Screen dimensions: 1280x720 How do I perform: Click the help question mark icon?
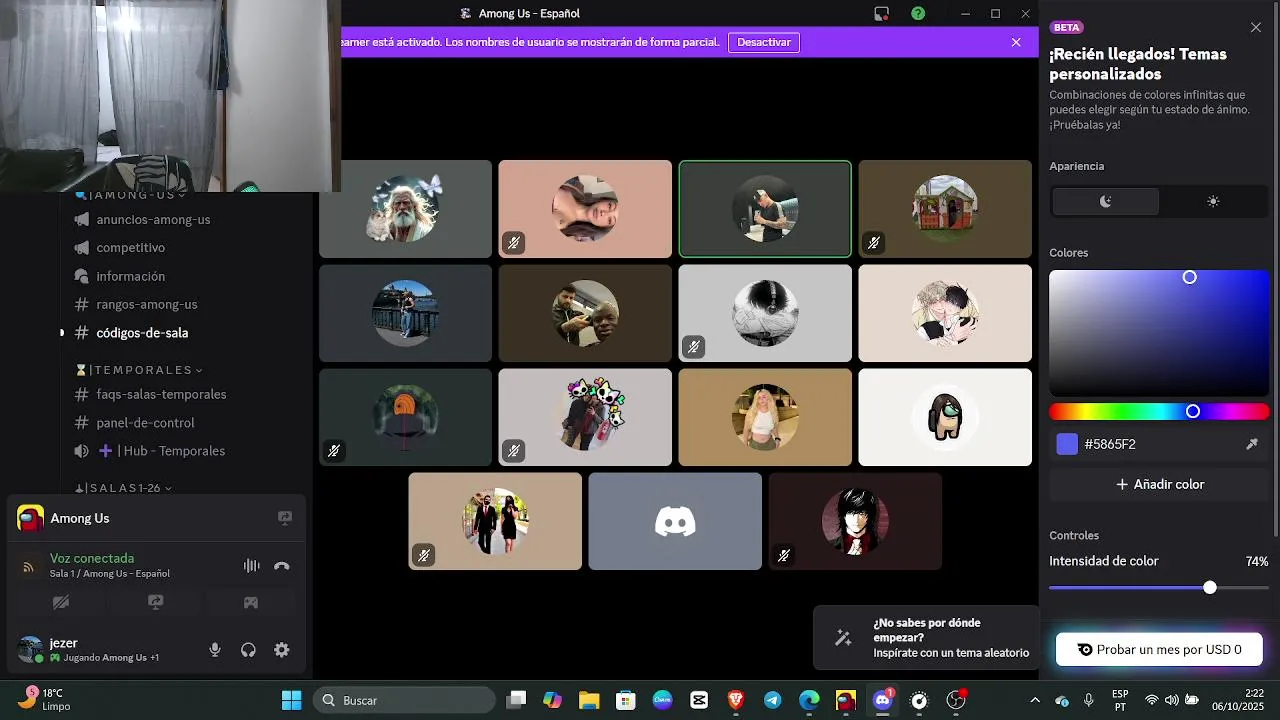(x=918, y=13)
